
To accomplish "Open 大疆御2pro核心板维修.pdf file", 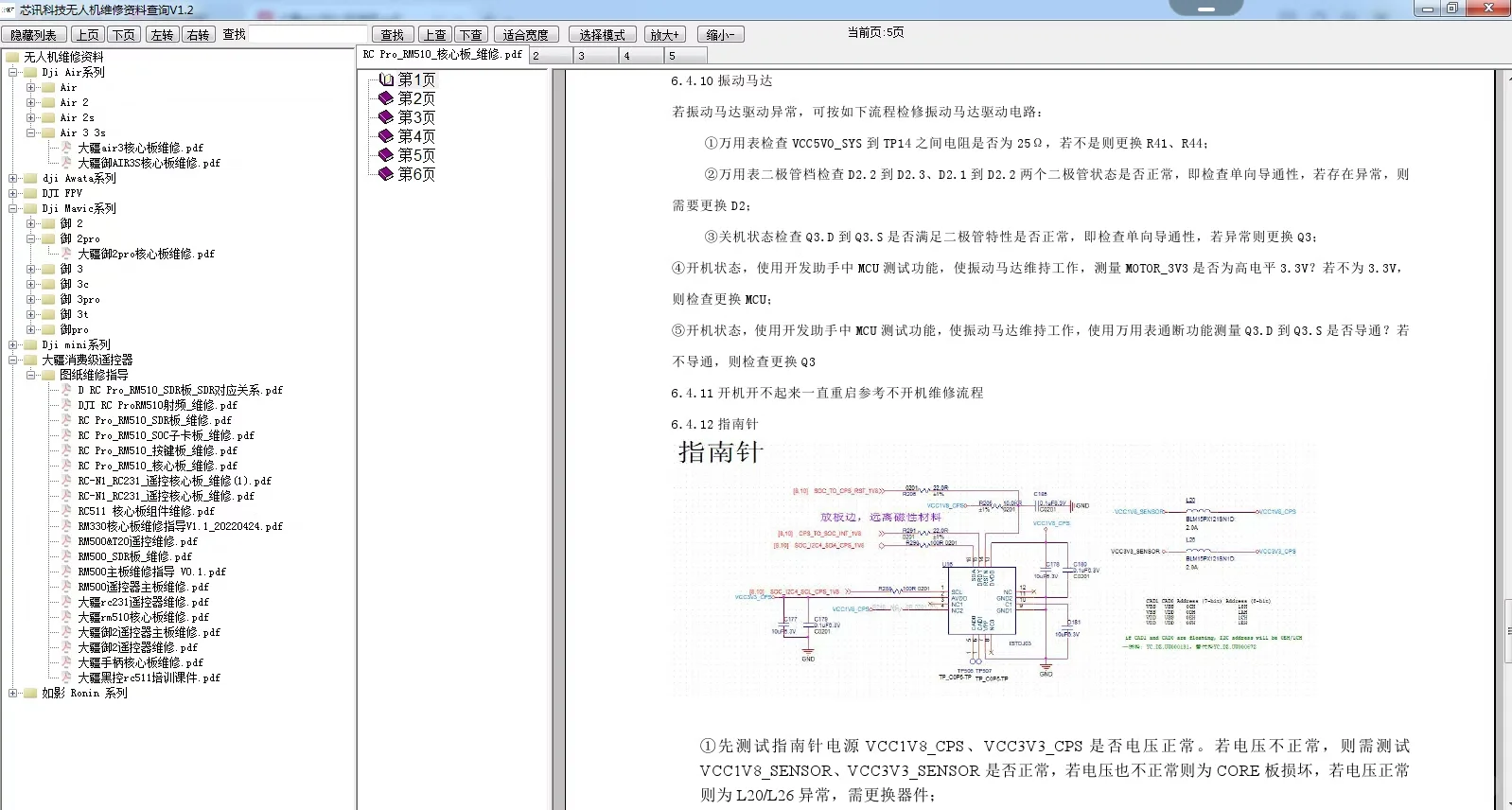I will pyautogui.click(x=146, y=254).
